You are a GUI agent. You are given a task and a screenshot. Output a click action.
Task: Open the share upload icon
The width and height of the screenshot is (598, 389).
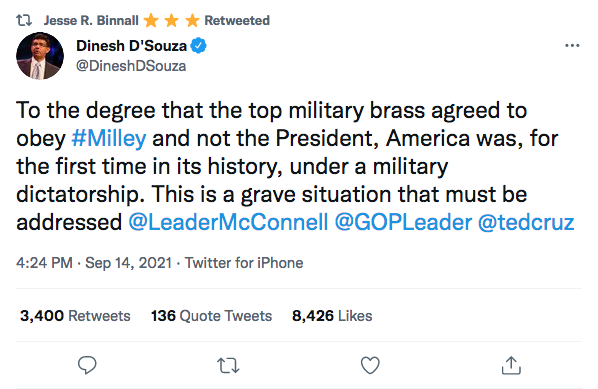pyautogui.click(x=511, y=365)
